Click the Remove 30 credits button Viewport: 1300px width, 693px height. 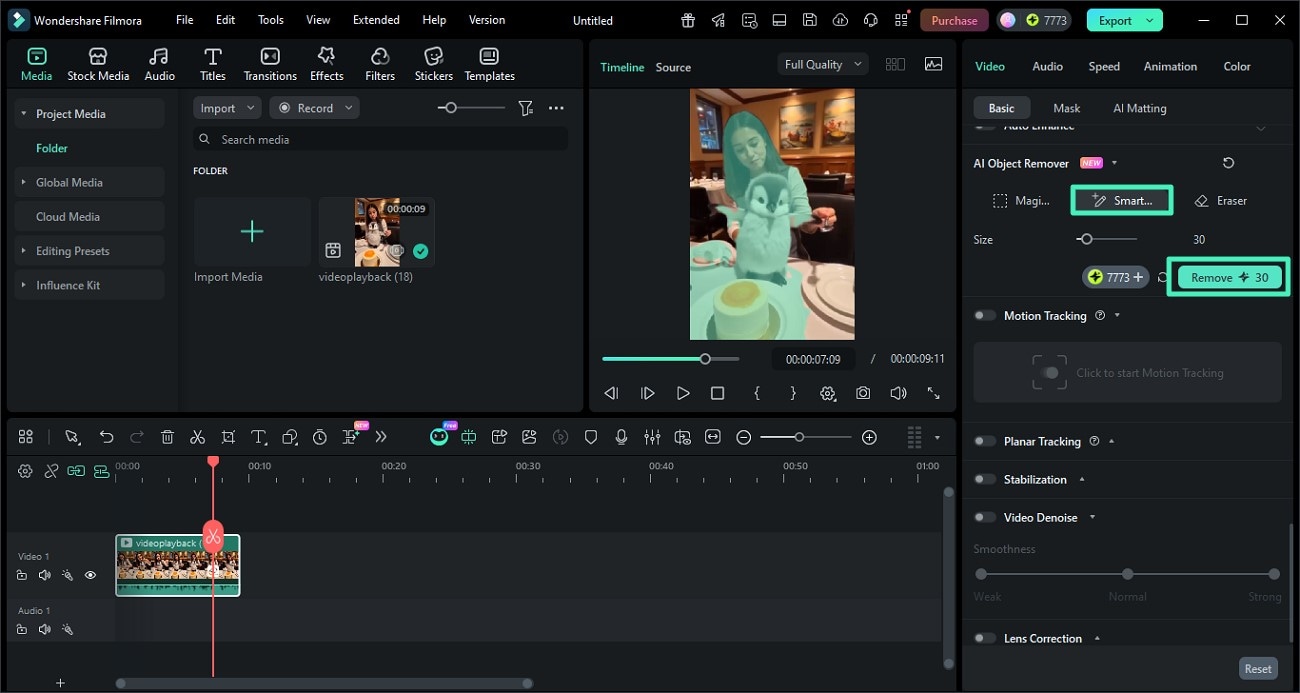[x=1228, y=277]
